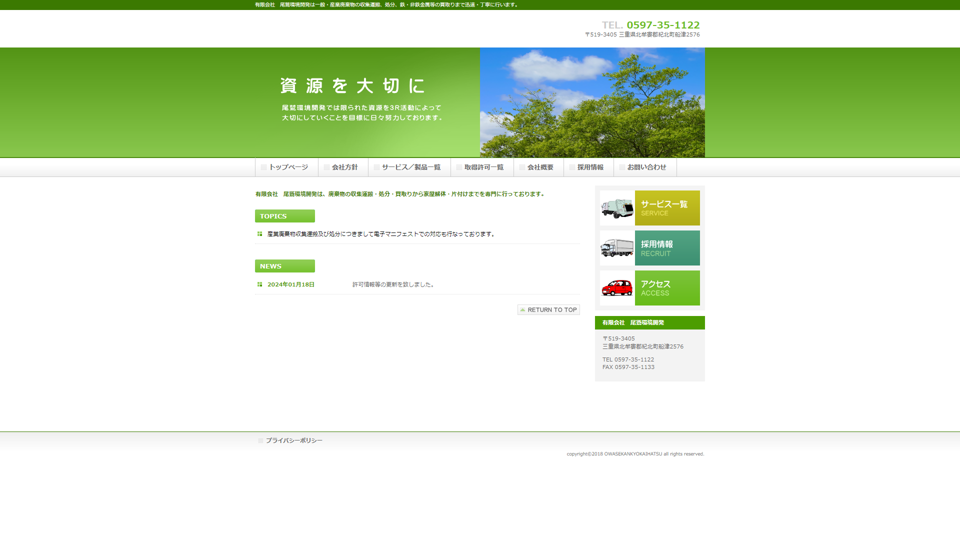
Task: Open the お問い合わせ contact menu item
Action: coord(645,168)
